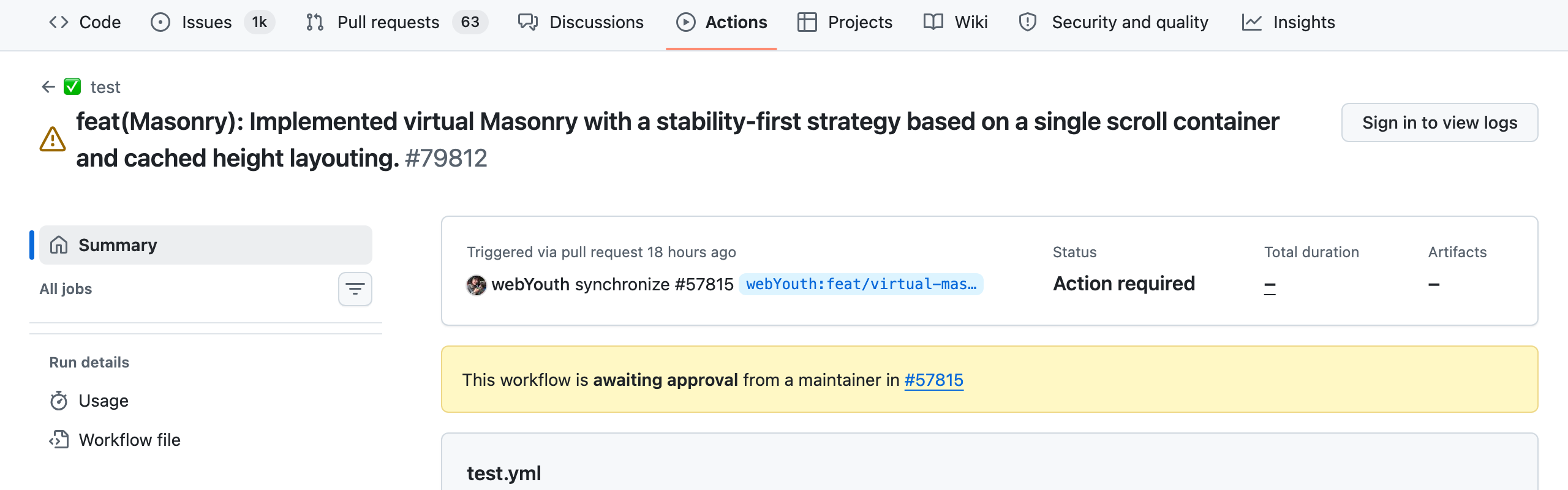
Task: Click the Discussions speech bubble icon
Action: (x=528, y=23)
